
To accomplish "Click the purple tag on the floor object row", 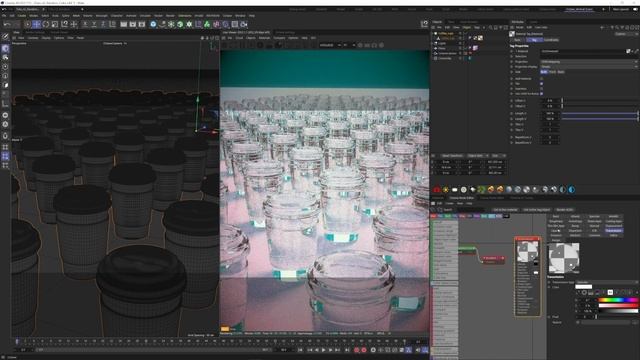I will coord(476,48).
